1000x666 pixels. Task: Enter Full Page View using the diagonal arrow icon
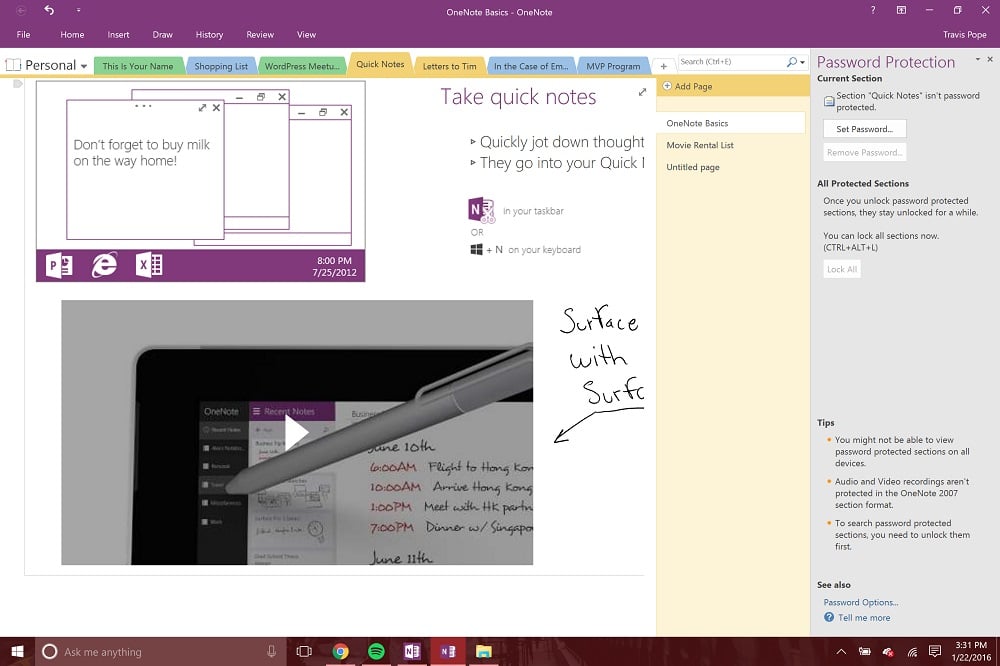point(642,90)
